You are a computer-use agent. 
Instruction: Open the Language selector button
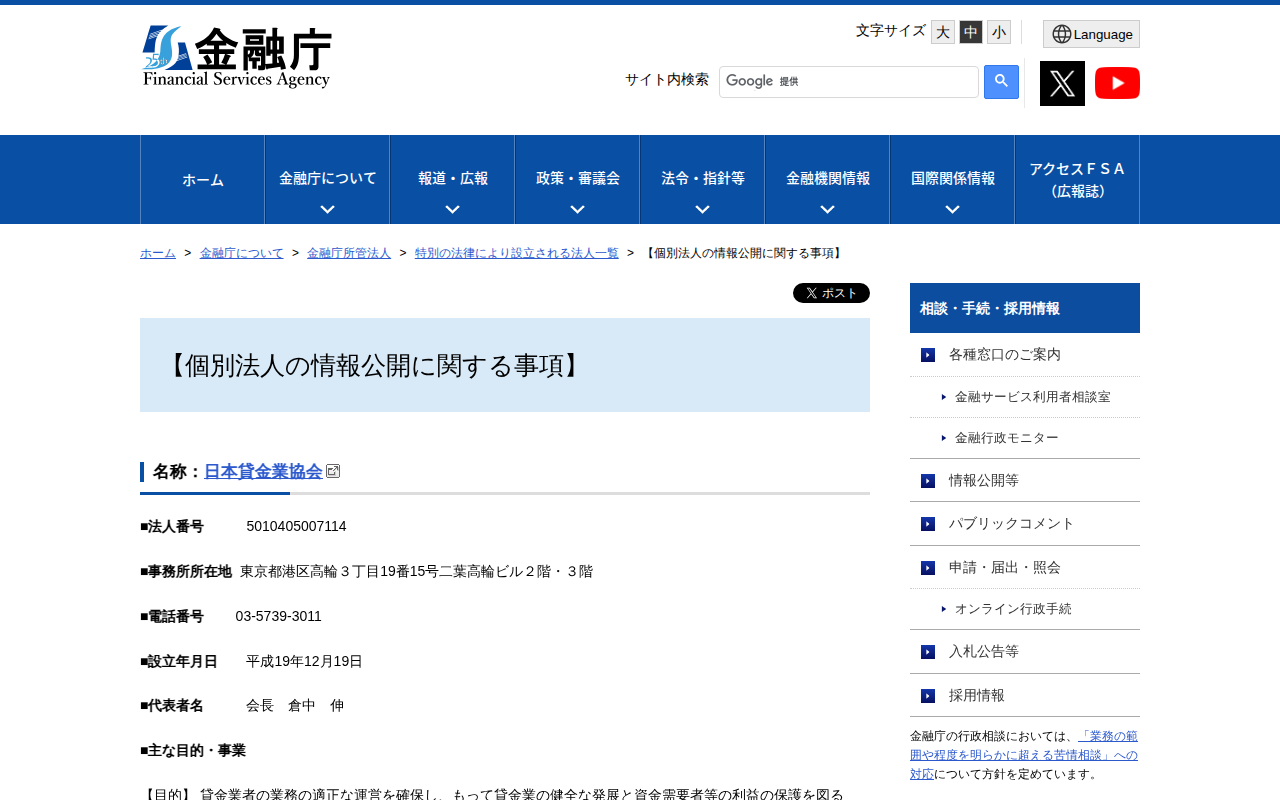pos(1091,34)
